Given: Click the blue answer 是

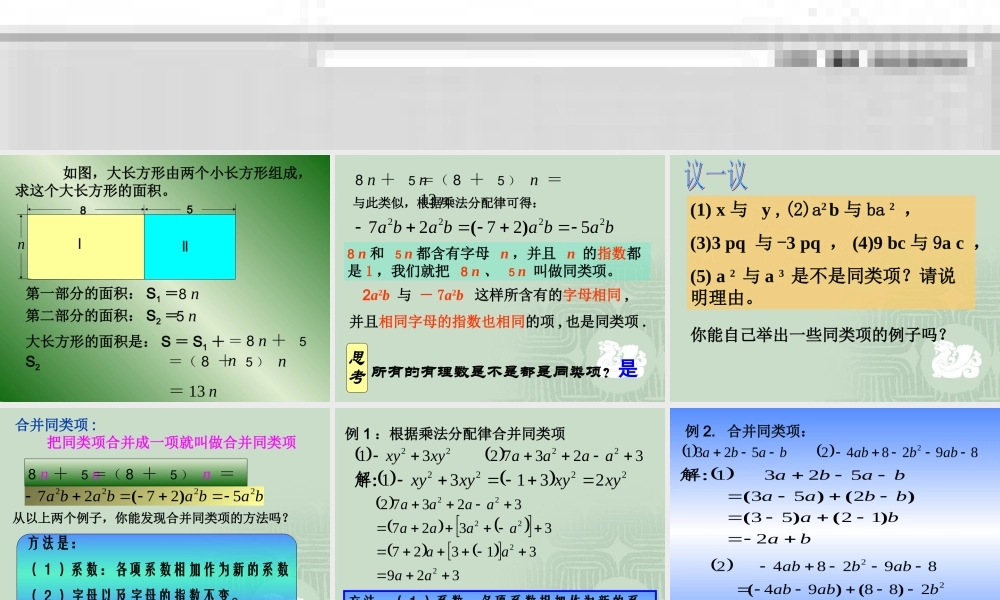Looking at the screenshot, I should coord(628,369).
